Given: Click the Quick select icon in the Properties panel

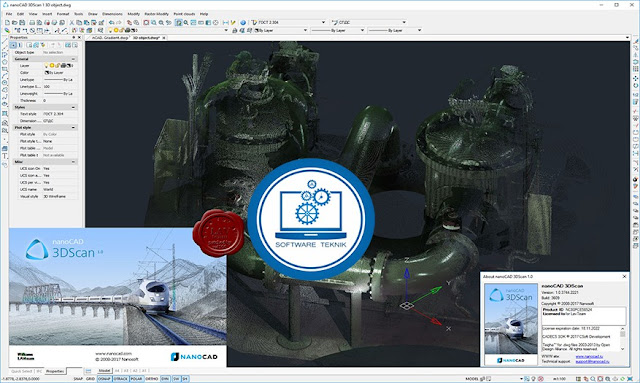Looking at the screenshot, I should (x=42, y=45).
